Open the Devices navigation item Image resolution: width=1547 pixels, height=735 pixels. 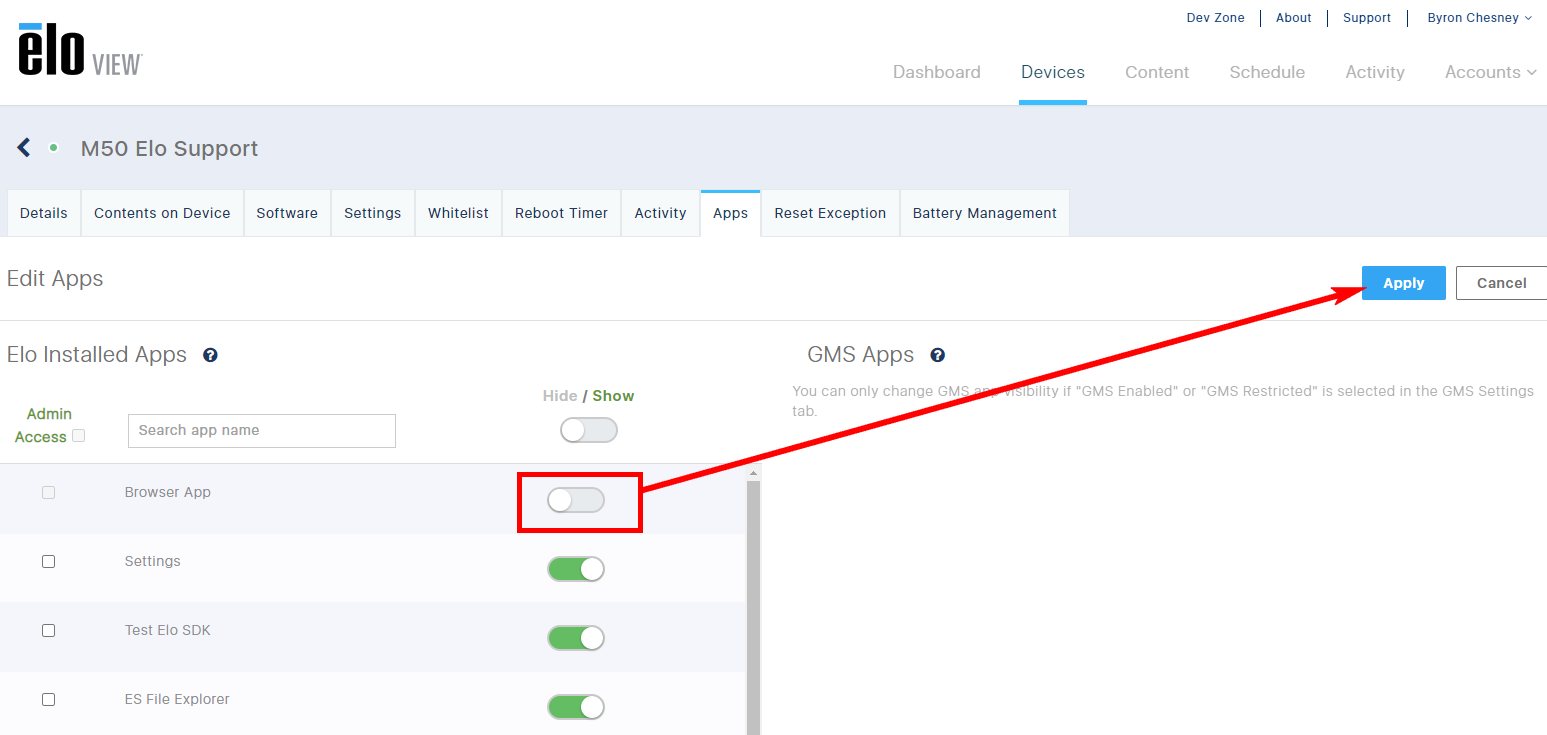point(1053,72)
